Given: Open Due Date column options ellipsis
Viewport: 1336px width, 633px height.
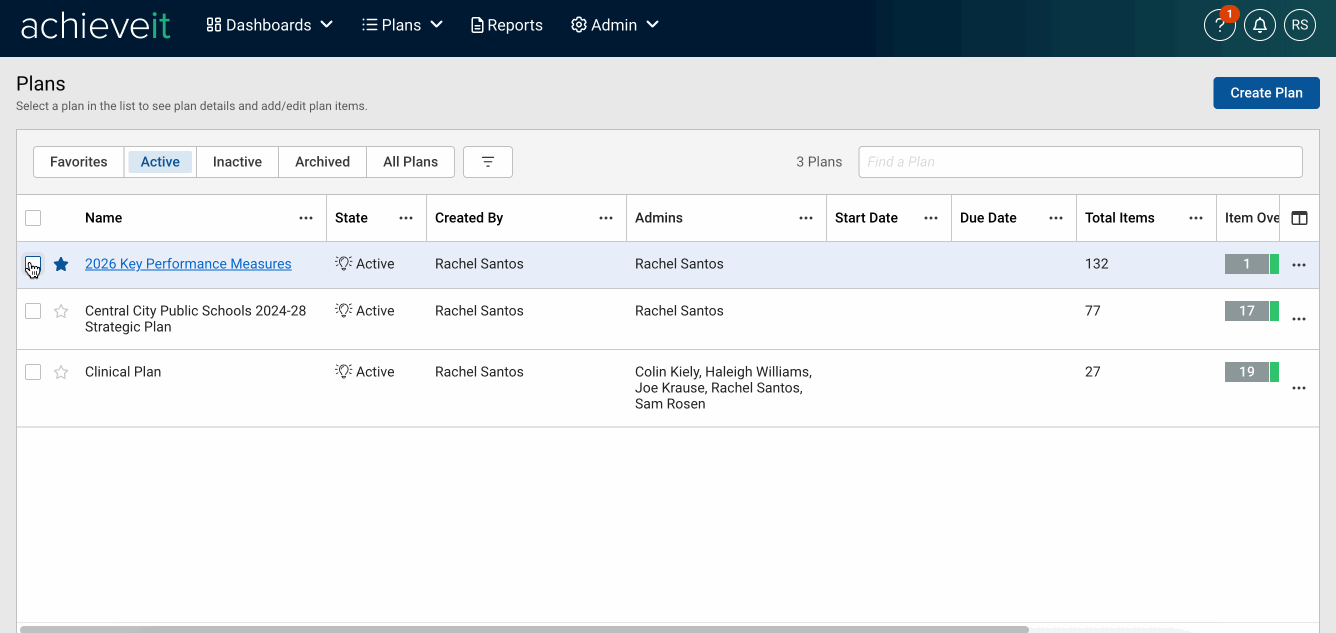Looking at the screenshot, I should [x=1056, y=218].
